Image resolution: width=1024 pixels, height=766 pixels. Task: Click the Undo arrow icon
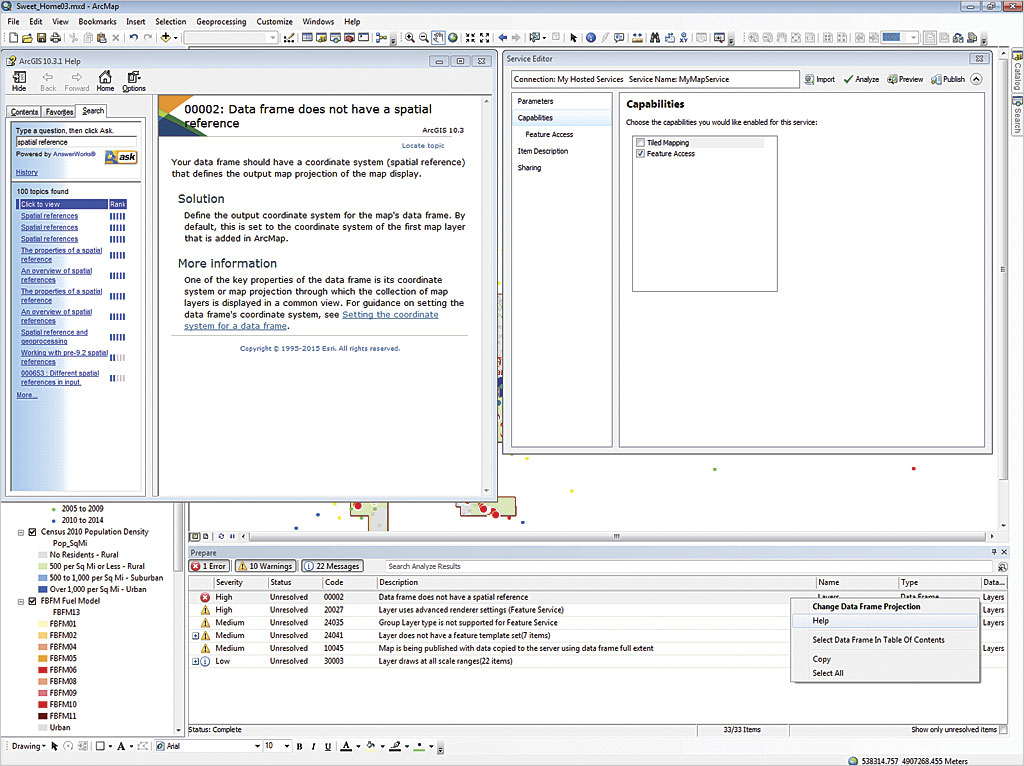[133, 38]
